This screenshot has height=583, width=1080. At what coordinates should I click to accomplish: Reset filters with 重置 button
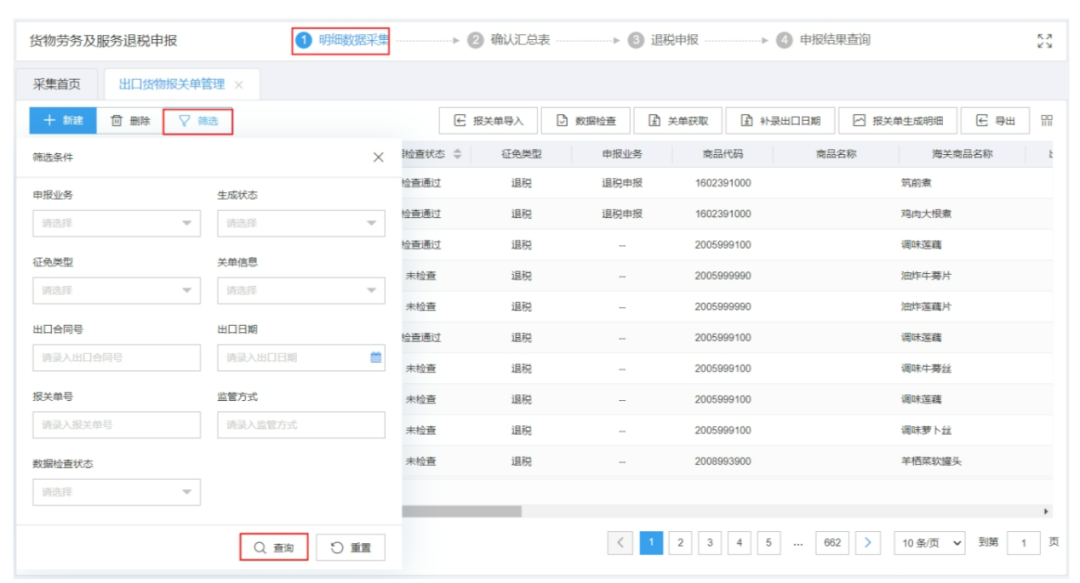click(350, 548)
